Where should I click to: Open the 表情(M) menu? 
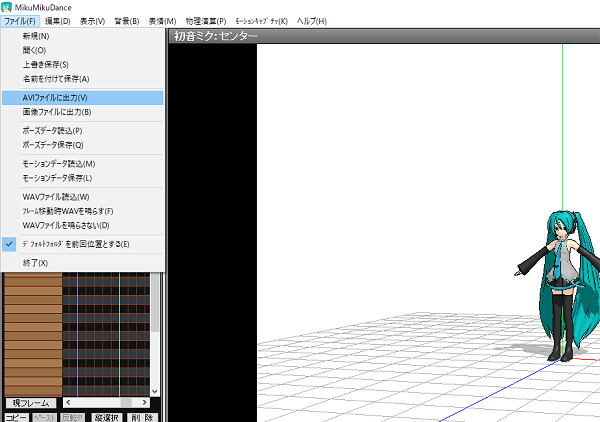tap(162, 21)
